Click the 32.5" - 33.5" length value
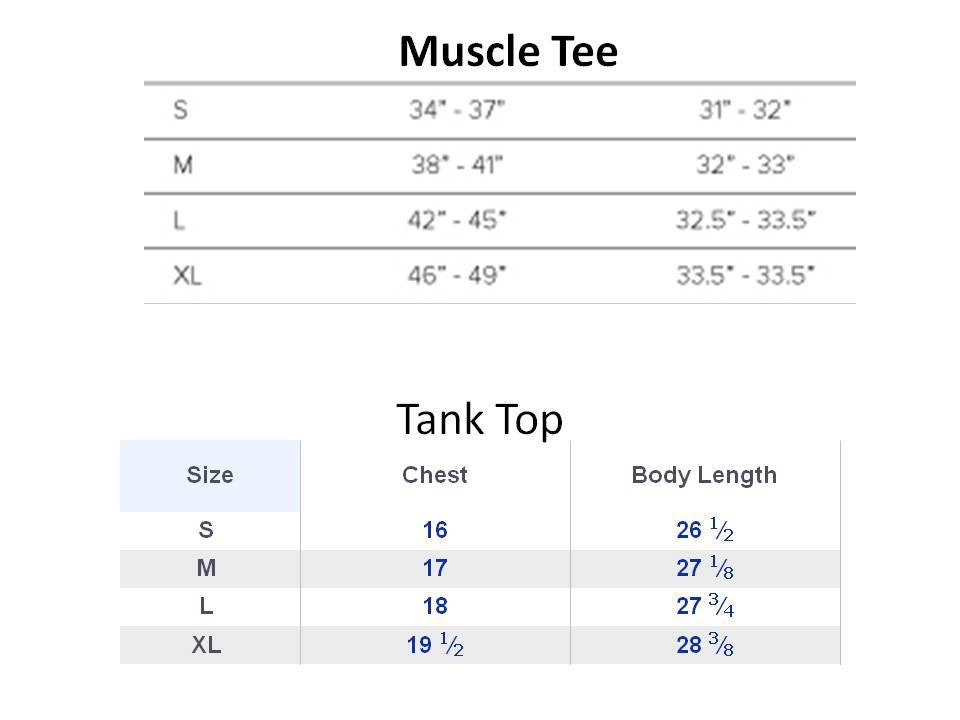Viewport: 960px width, 720px height. coord(746,220)
